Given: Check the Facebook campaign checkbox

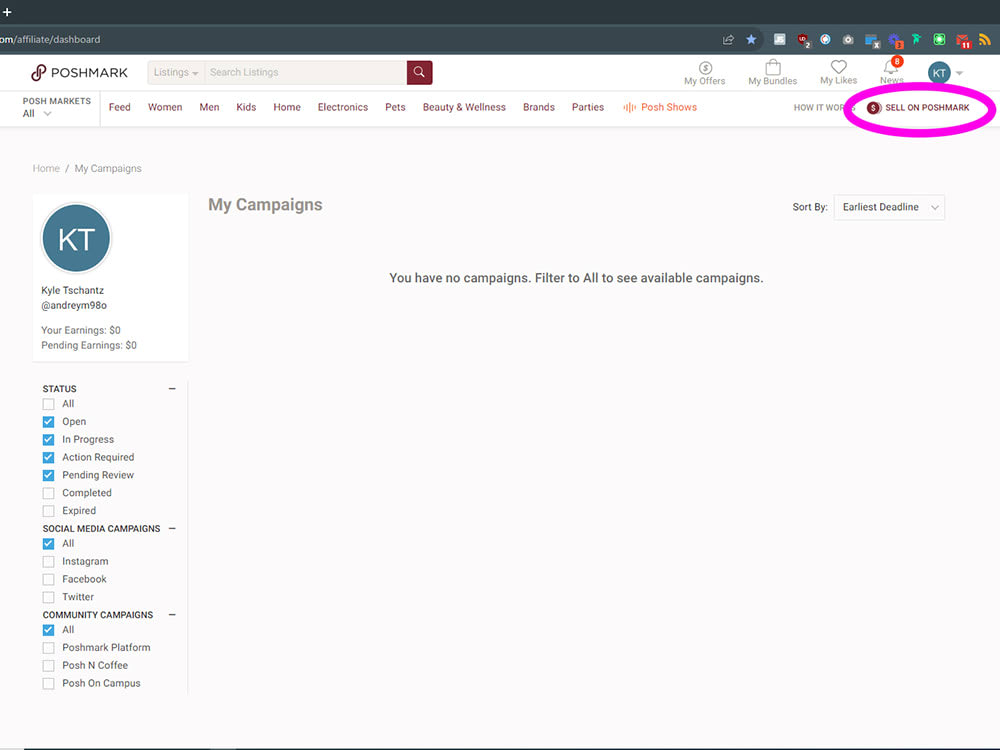Looking at the screenshot, I should point(48,580).
